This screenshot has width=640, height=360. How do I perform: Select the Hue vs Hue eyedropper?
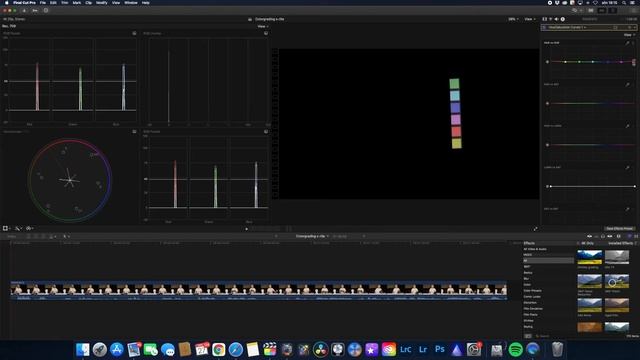click(627, 43)
